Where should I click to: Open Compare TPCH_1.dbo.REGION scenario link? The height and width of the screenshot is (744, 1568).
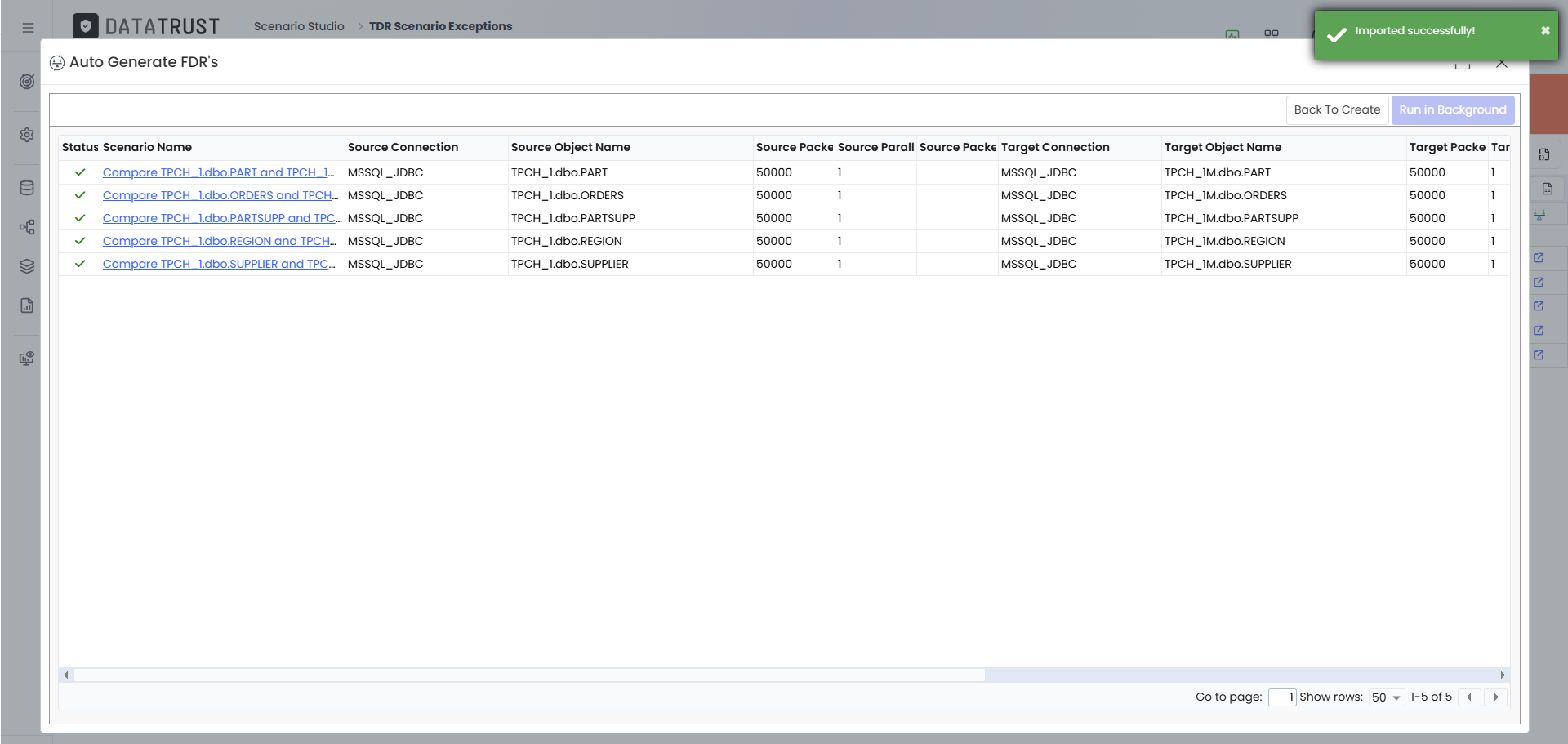coord(220,241)
